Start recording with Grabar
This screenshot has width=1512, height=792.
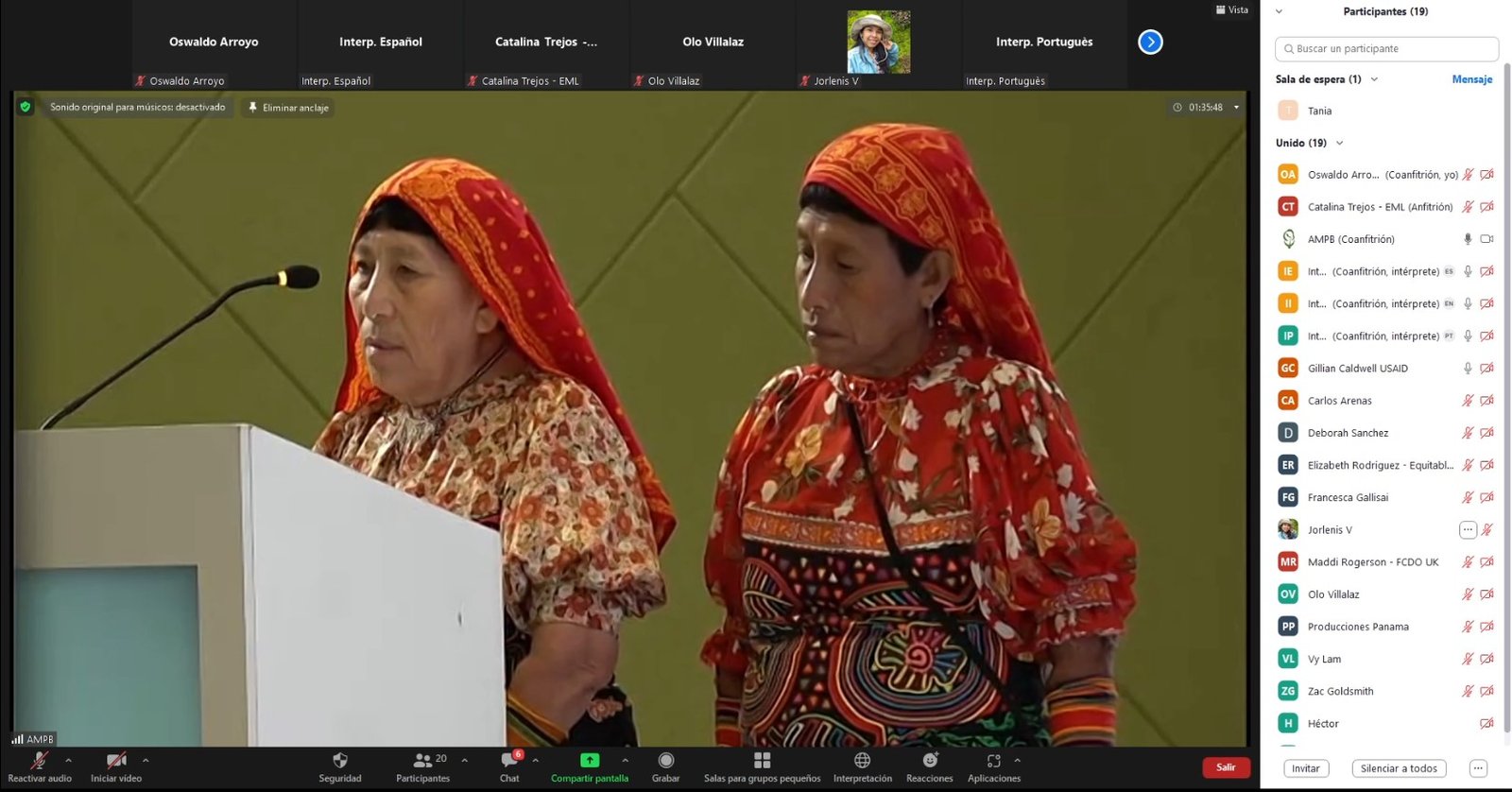tap(665, 761)
